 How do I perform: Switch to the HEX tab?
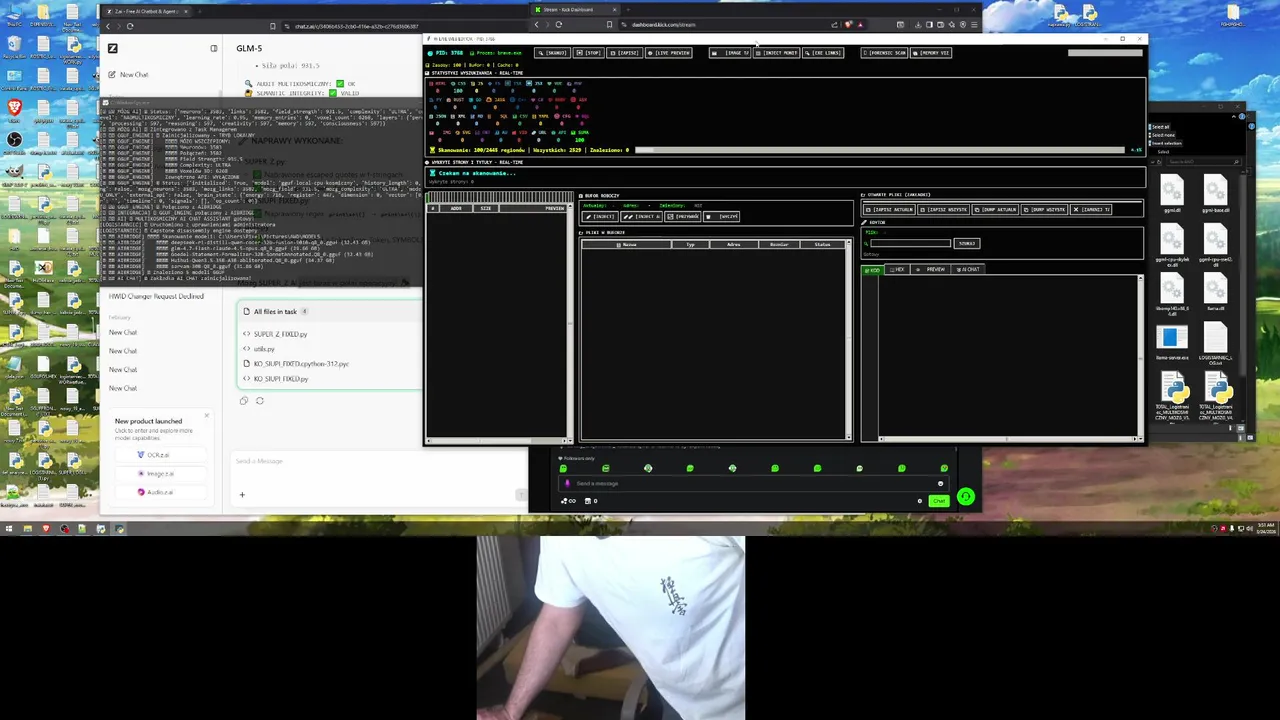(x=897, y=270)
